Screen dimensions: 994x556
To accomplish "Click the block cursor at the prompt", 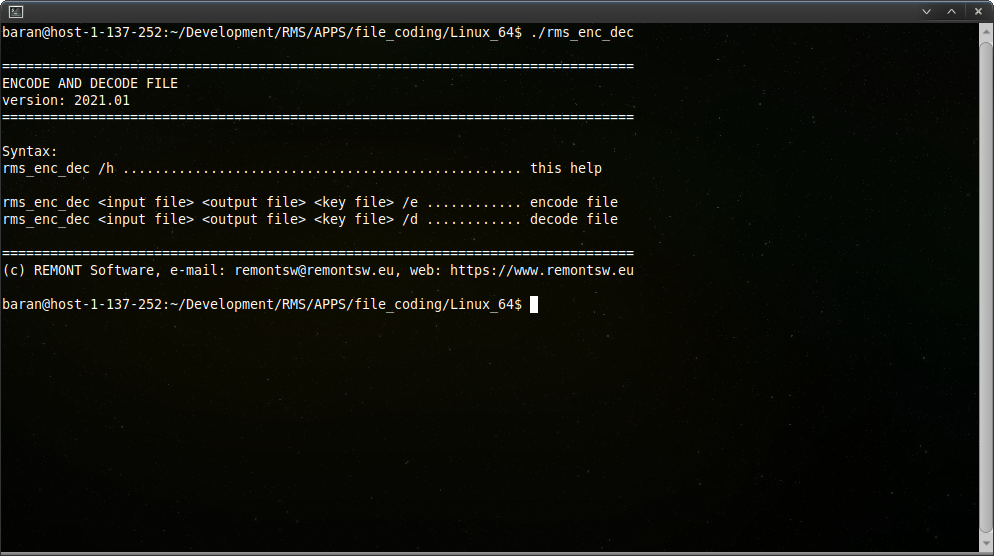I will (534, 305).
